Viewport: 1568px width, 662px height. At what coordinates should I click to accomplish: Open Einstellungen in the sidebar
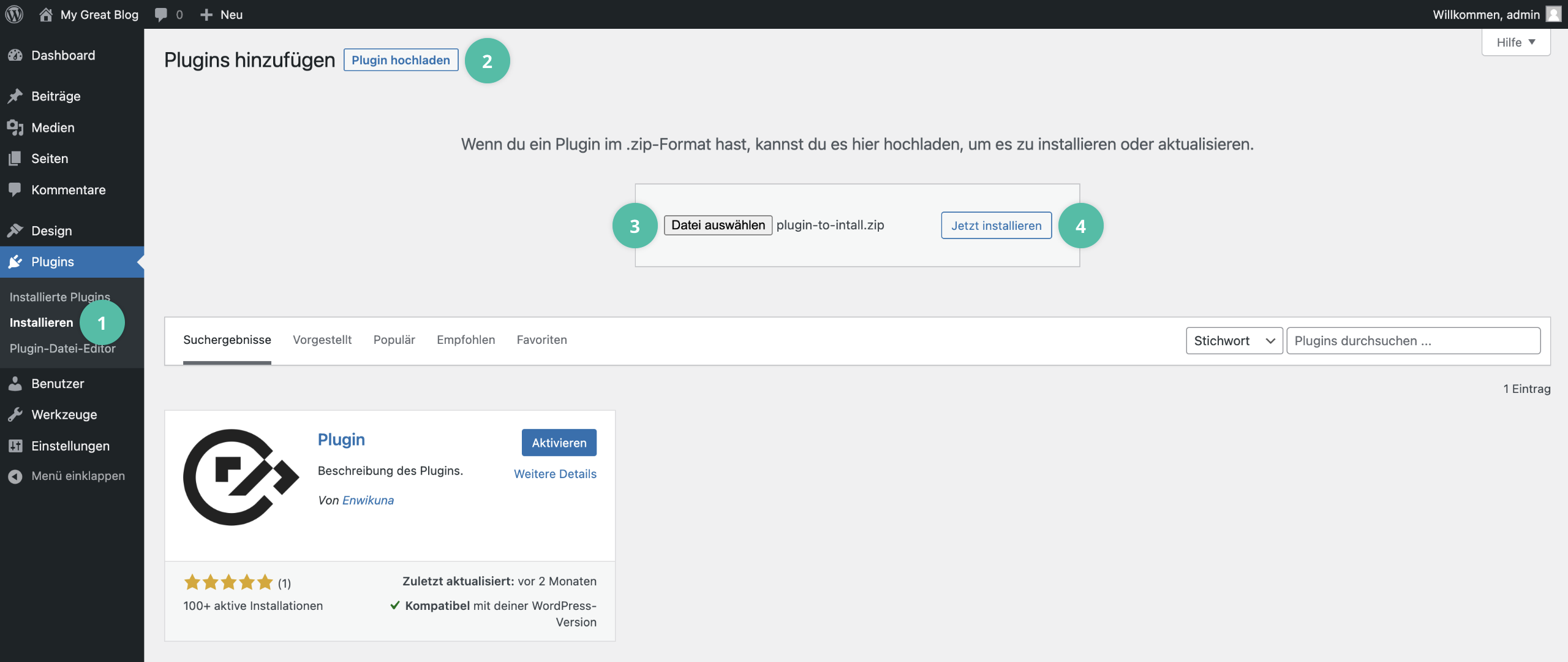click(72, 446)
